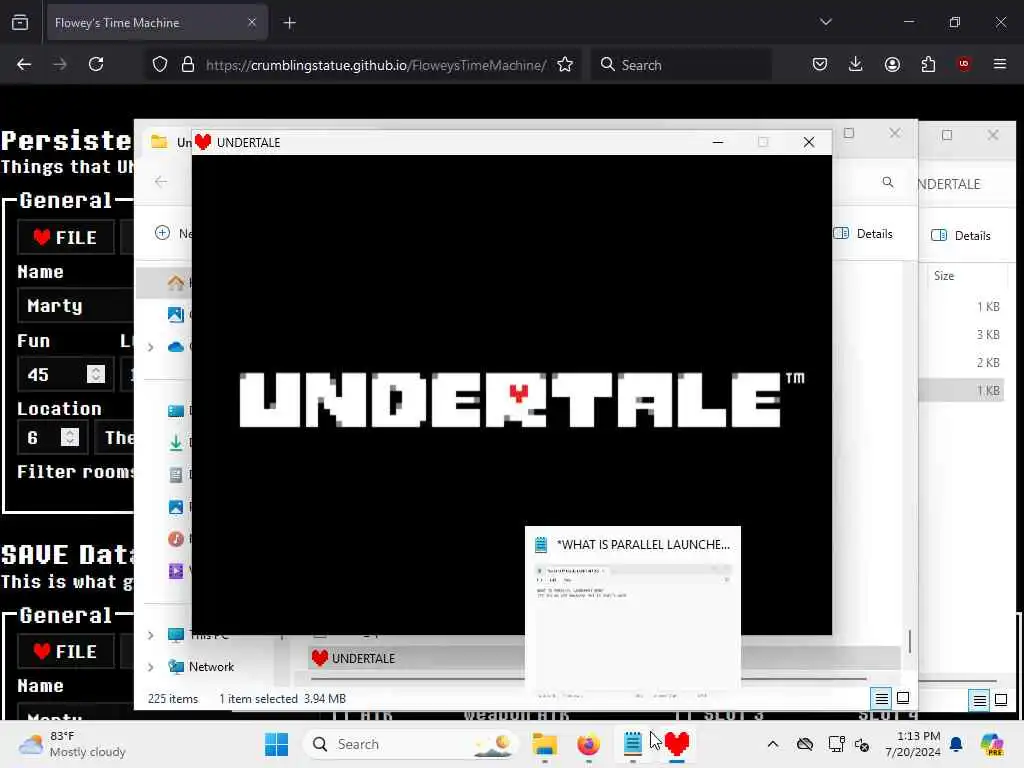1024x768 pixels.
Task: Adjust the Fun value spinner arrows
Action: [96, 374]
